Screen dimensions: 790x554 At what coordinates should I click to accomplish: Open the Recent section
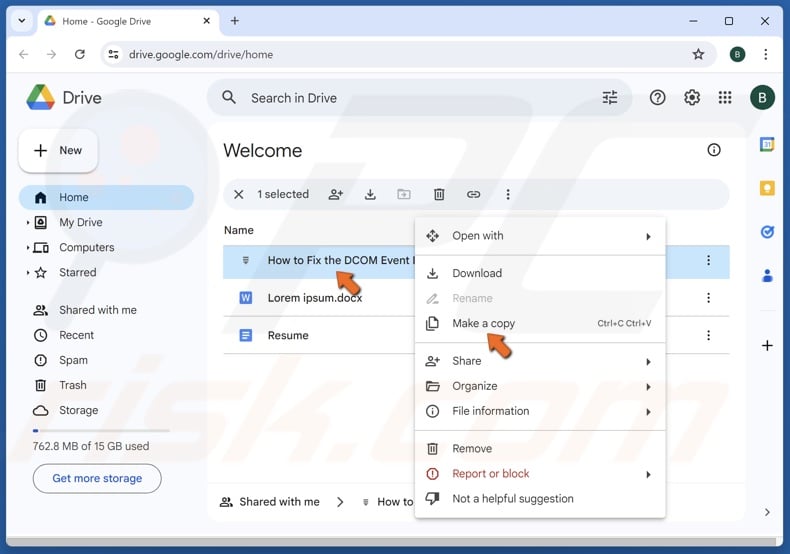coord(106,335)
